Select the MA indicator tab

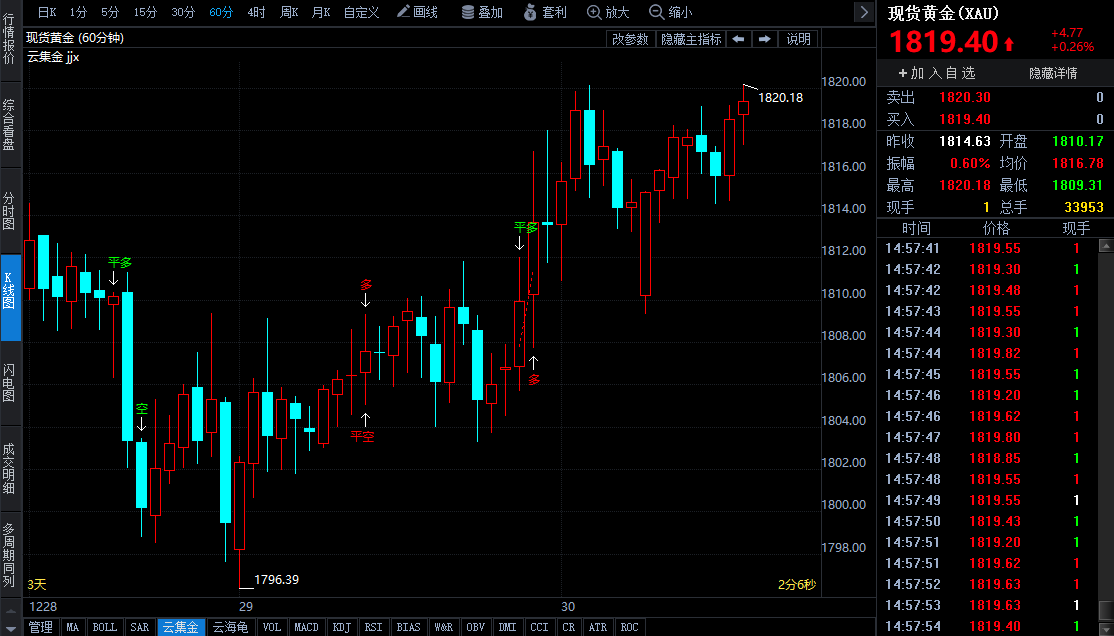pos(73,627)
